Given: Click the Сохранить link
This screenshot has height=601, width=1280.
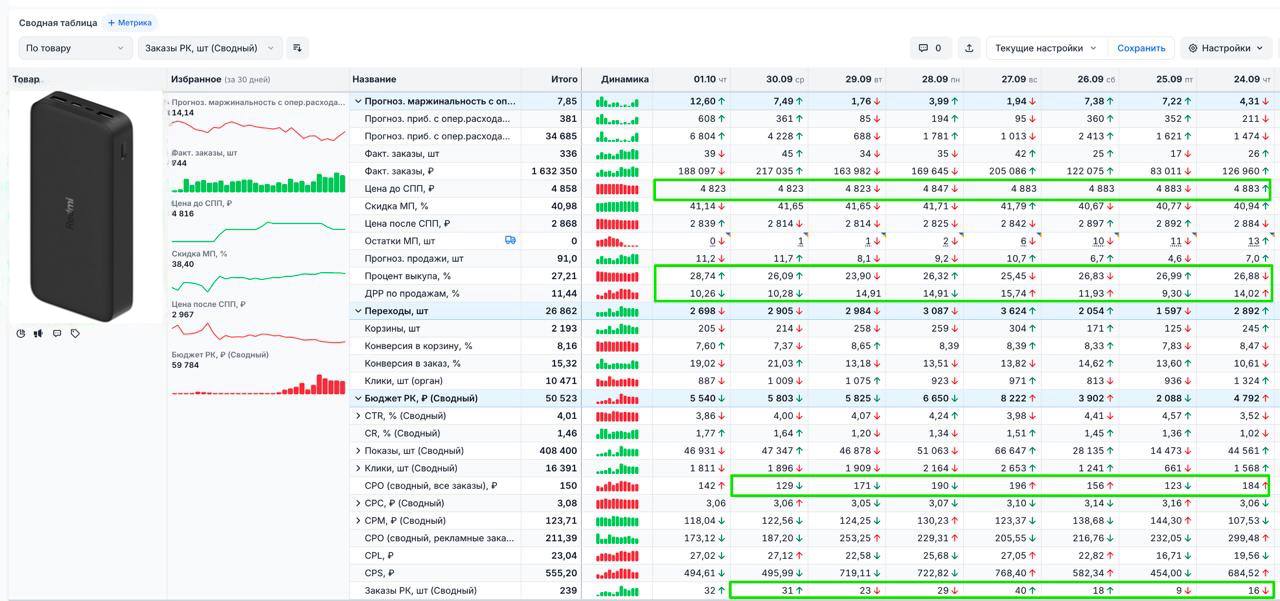Looking at the screenshot, I should (1141, 48).
